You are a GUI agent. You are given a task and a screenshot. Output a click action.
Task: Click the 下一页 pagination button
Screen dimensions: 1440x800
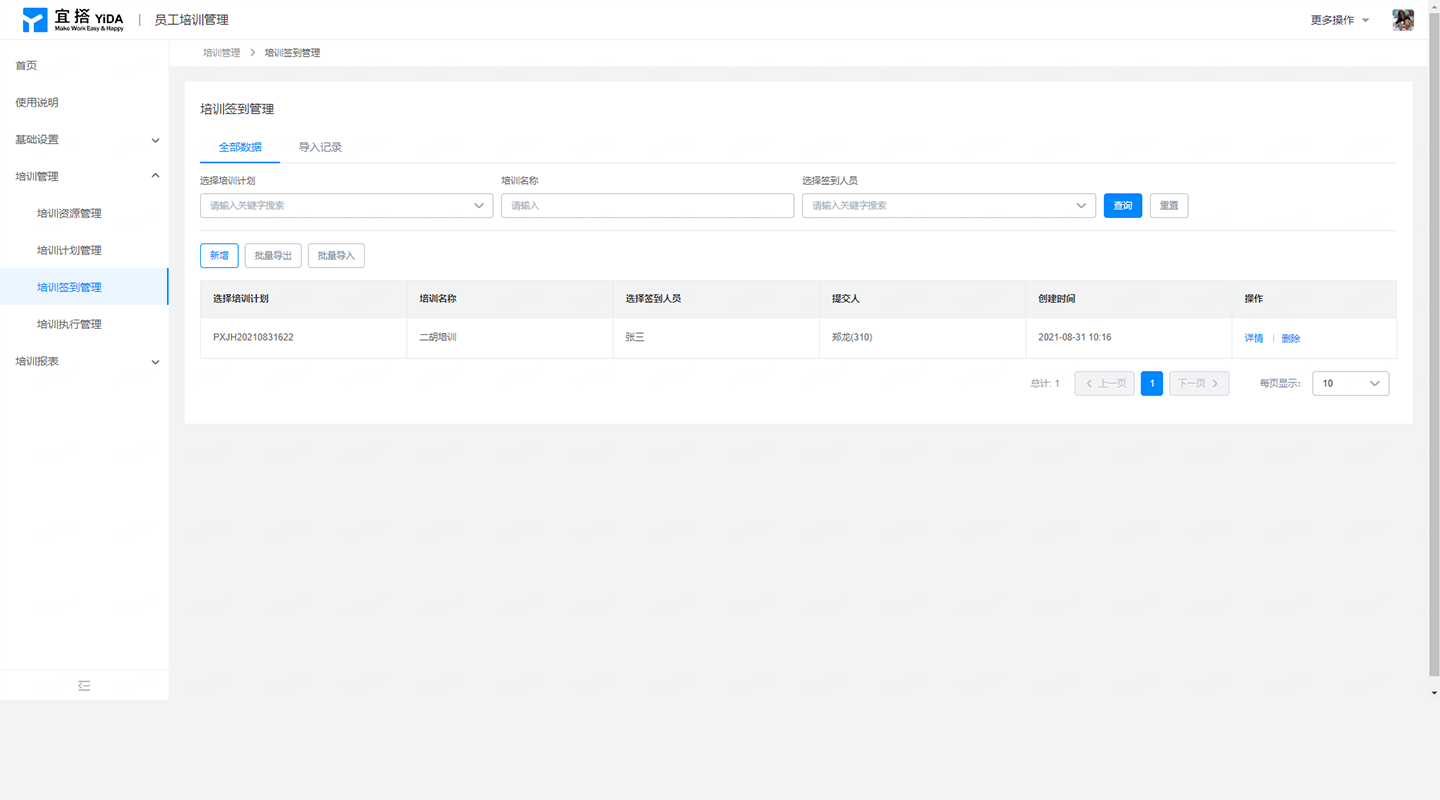click(x=1199, y=384)
